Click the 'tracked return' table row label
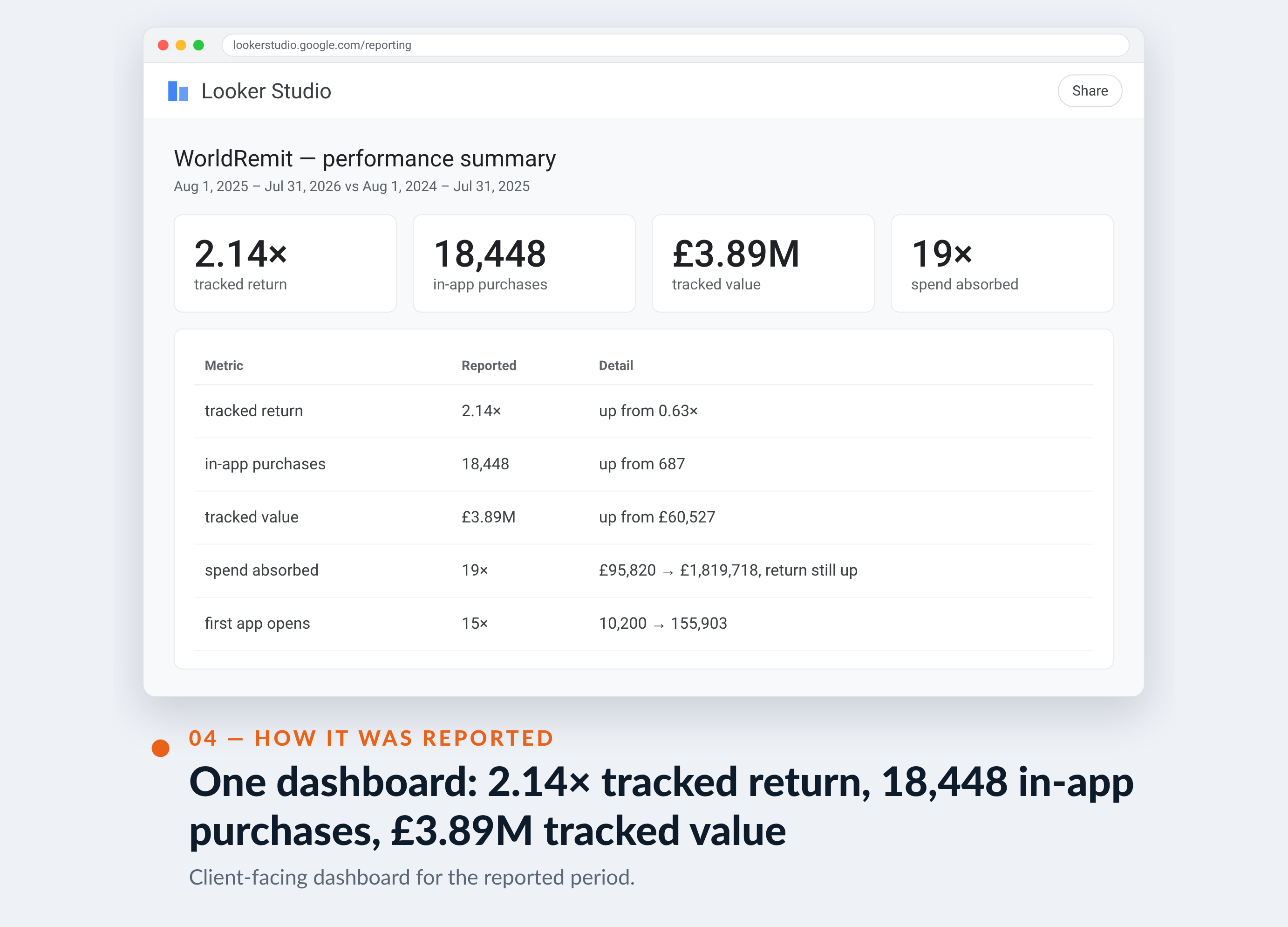 coord(254,411)
